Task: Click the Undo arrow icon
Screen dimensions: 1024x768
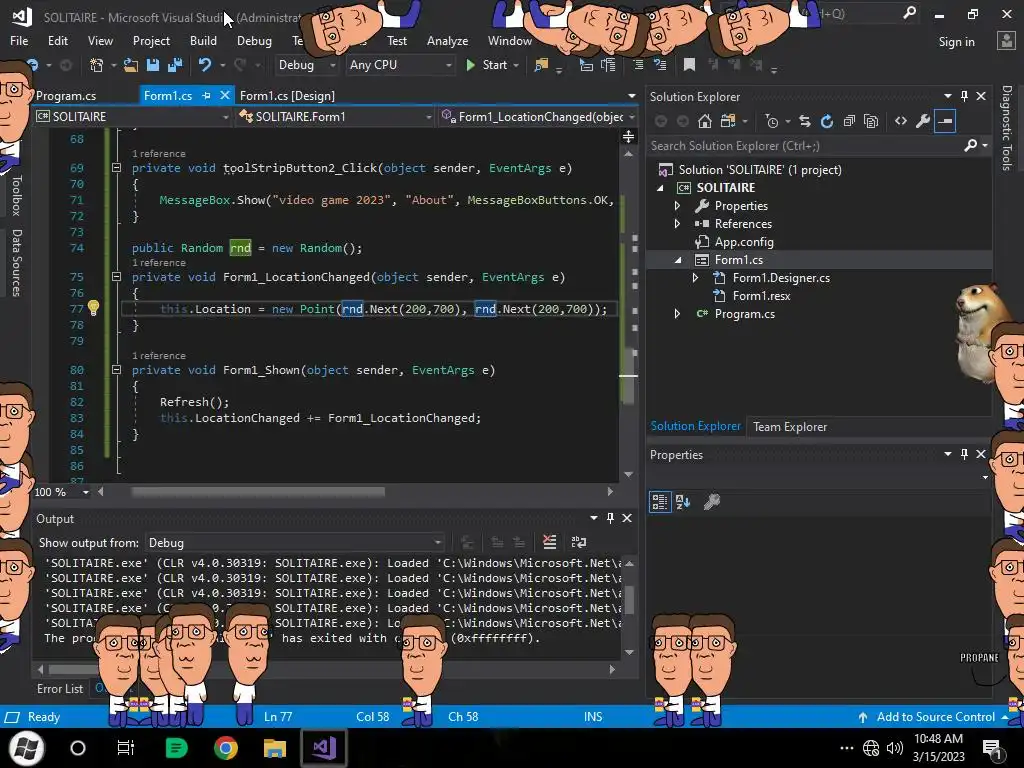Action: point(204,65)
